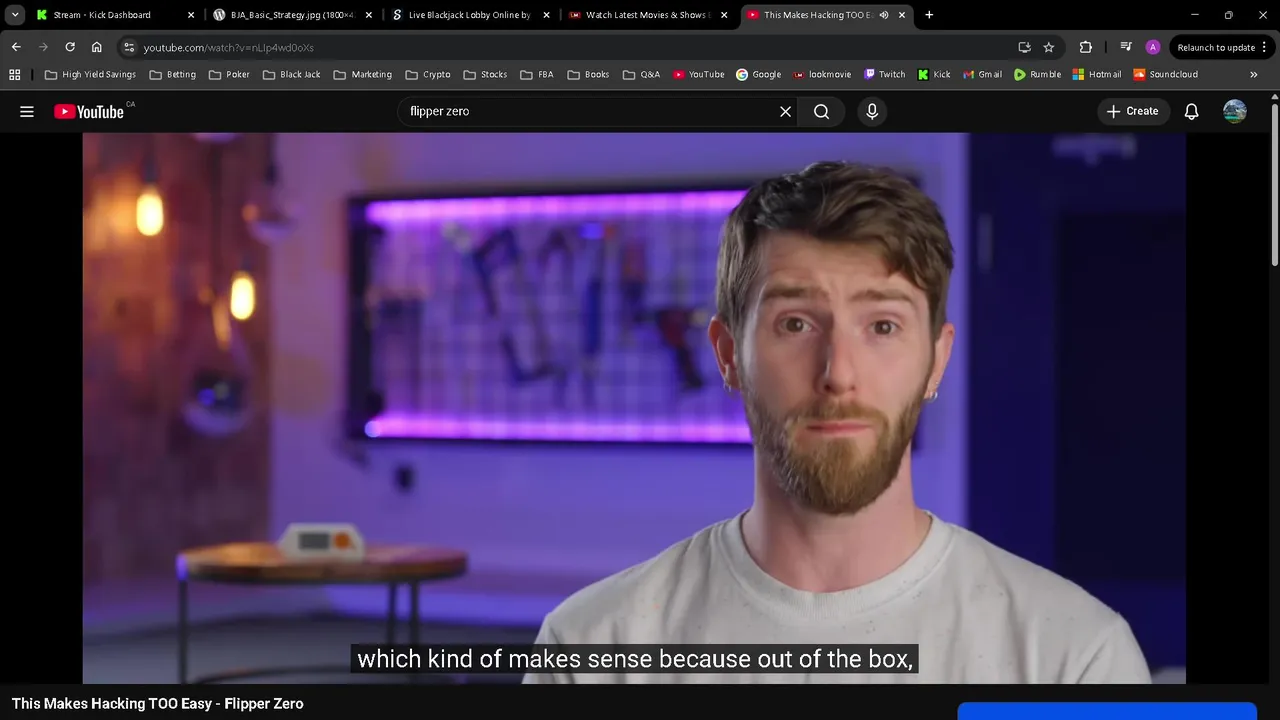Open Chrome three-dot menu
This screenshot has height=720, width=1280.
point(1265,47)
